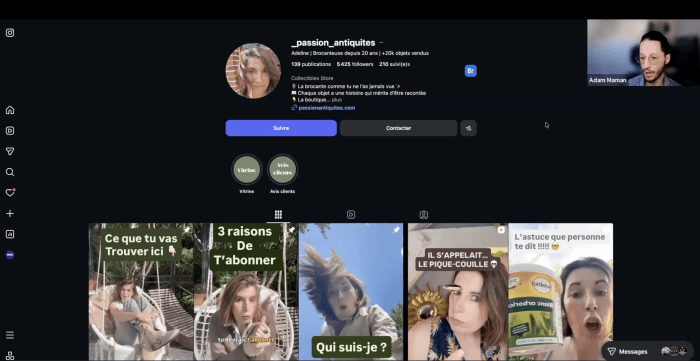Switch to tagged posts tab
Viewport: 700px width, 361px height.
click(x=424, y=215)
